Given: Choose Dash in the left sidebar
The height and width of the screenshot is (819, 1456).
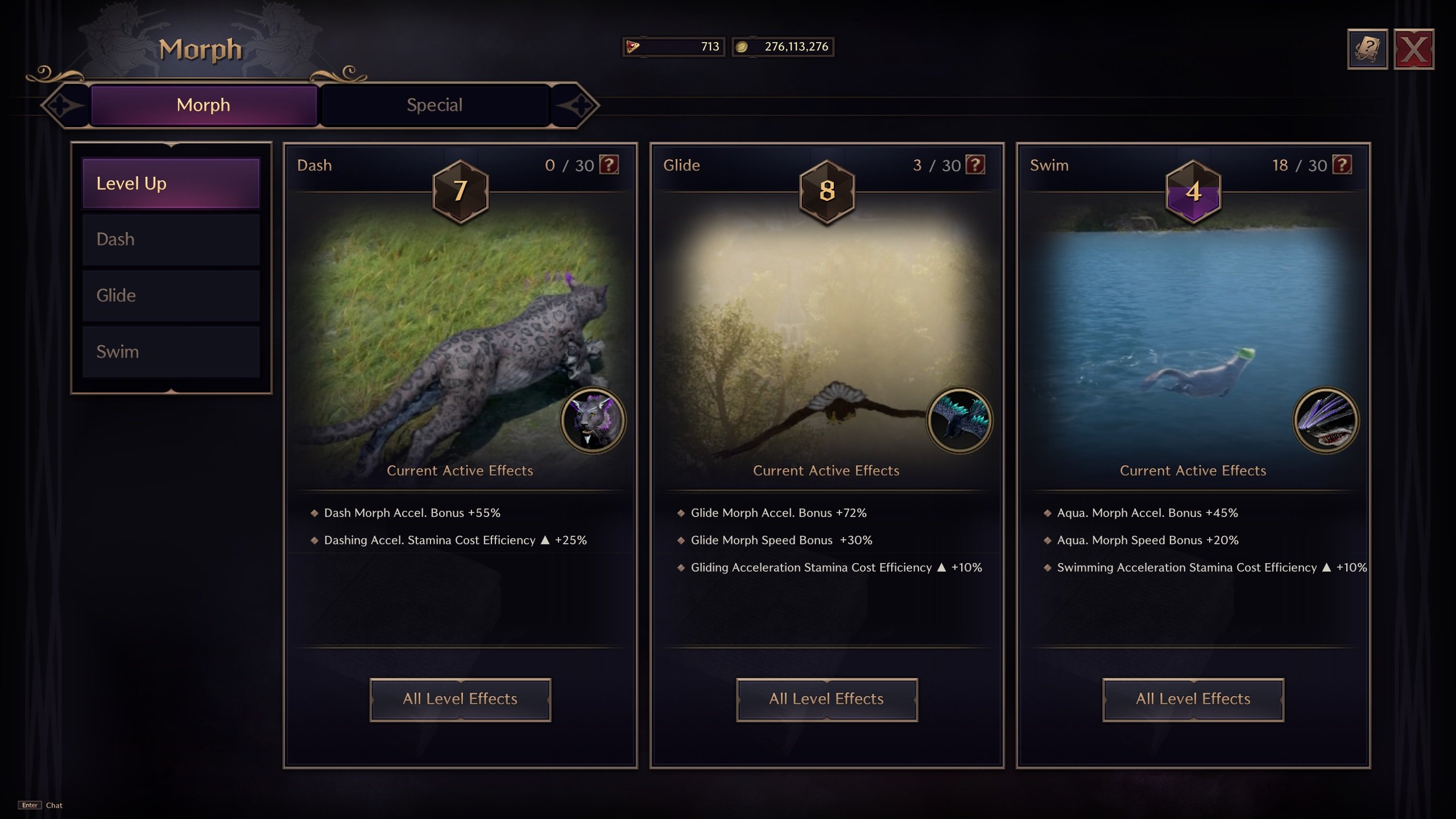Looking at the screenshot, I should [x=171, y=239].
